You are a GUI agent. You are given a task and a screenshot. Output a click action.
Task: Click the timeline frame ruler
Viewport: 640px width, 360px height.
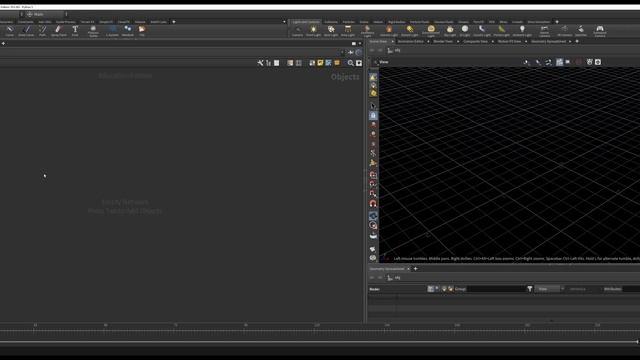click(x=320, y=328)
